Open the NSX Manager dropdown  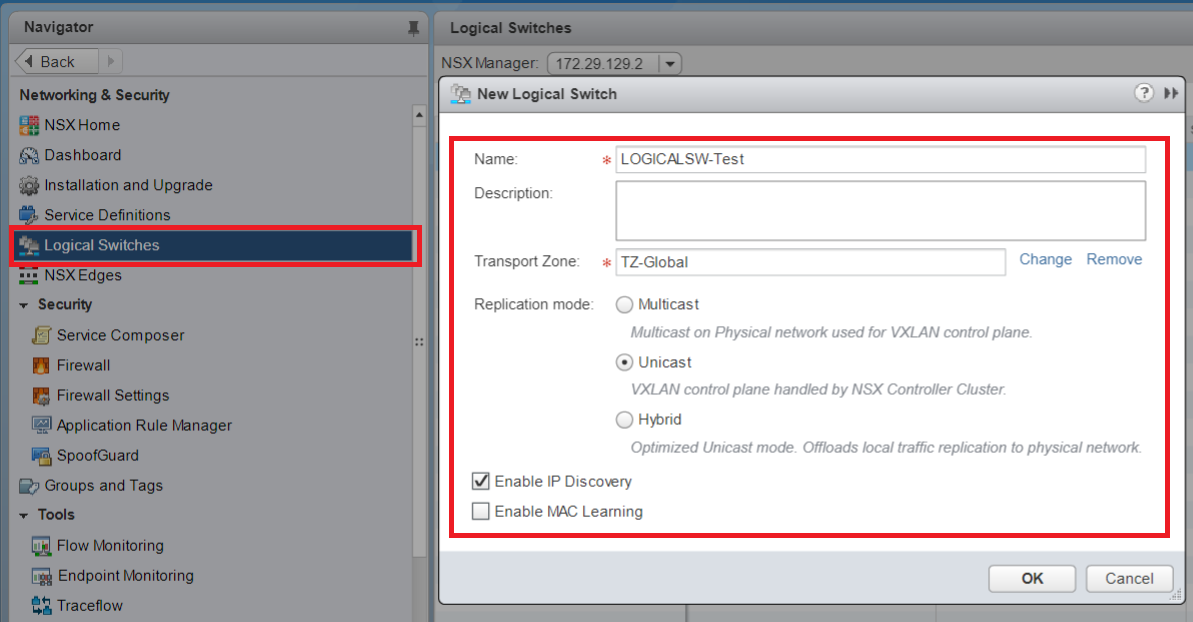click(670, 64)
